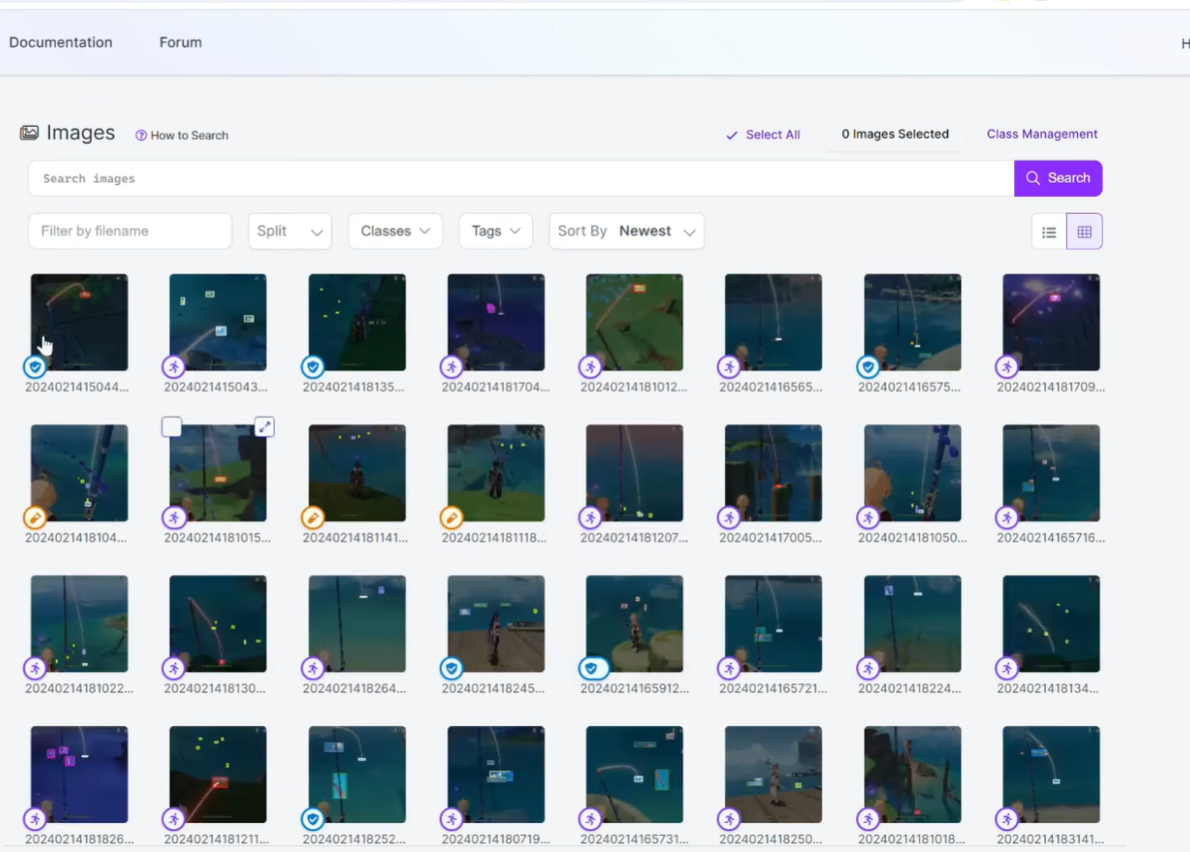The height and width of the screenshot is (852, 1190).
Task: Click the blue shield badge on image 2024021418252...
Action: click(312, 819)
